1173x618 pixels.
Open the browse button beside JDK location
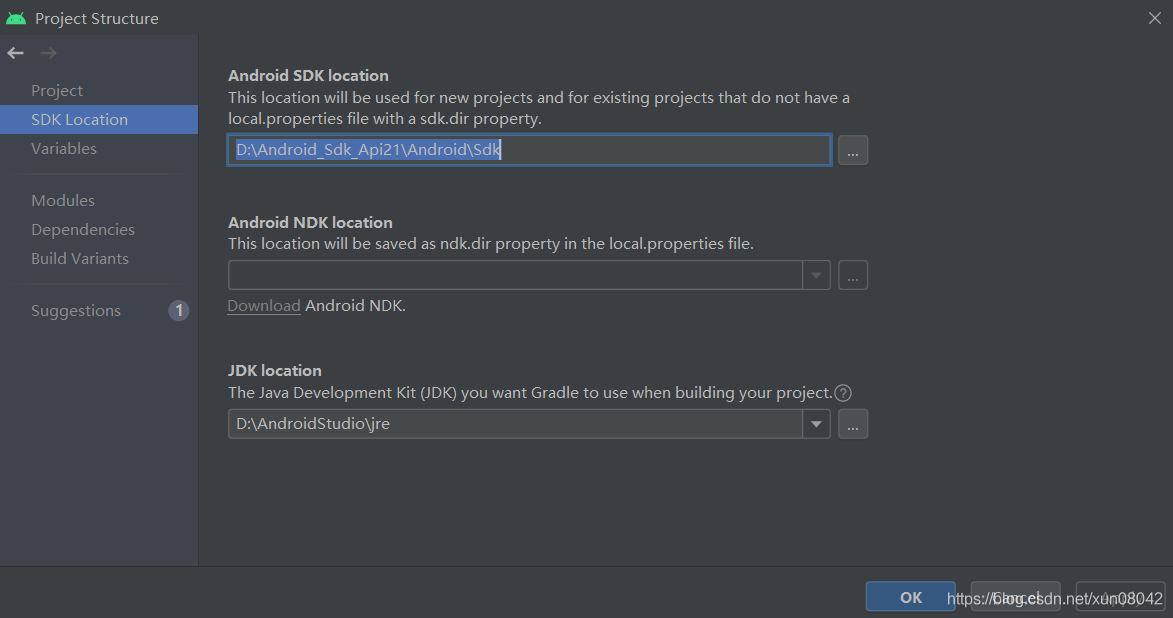(x=853, y=423)
